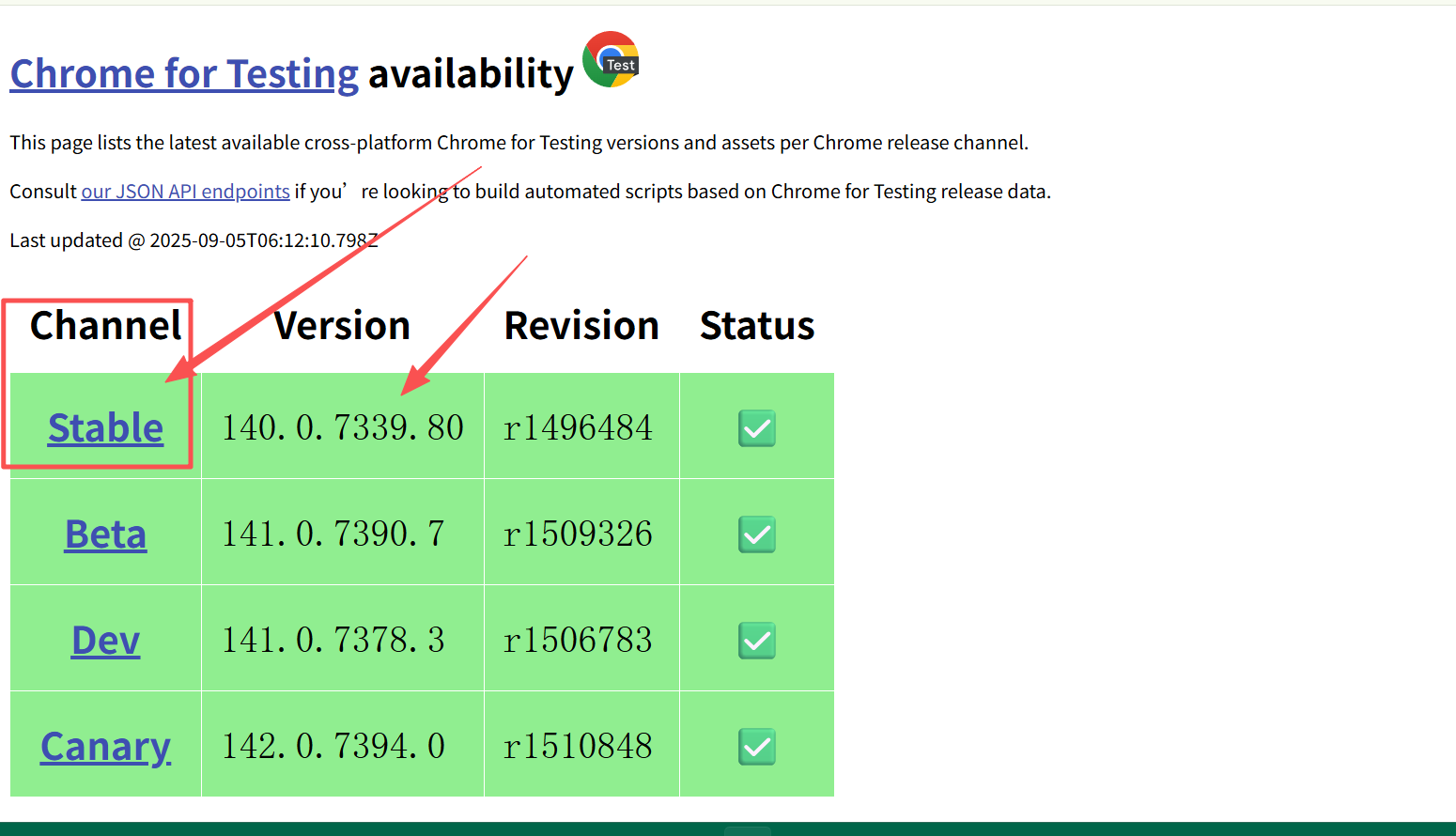Open the Canary channel link
The width and height of the screenshot is (1456, 836).
click(x=105, y=747)
